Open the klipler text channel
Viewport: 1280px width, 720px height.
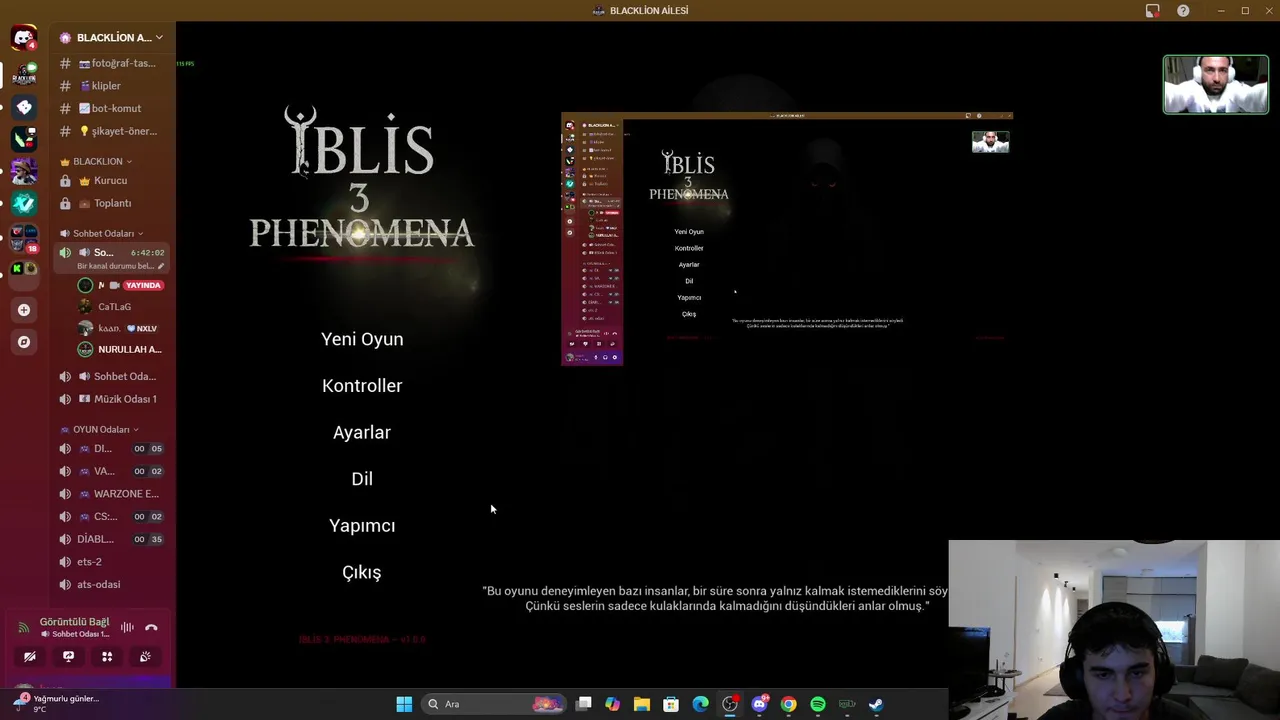coord(112,86)
